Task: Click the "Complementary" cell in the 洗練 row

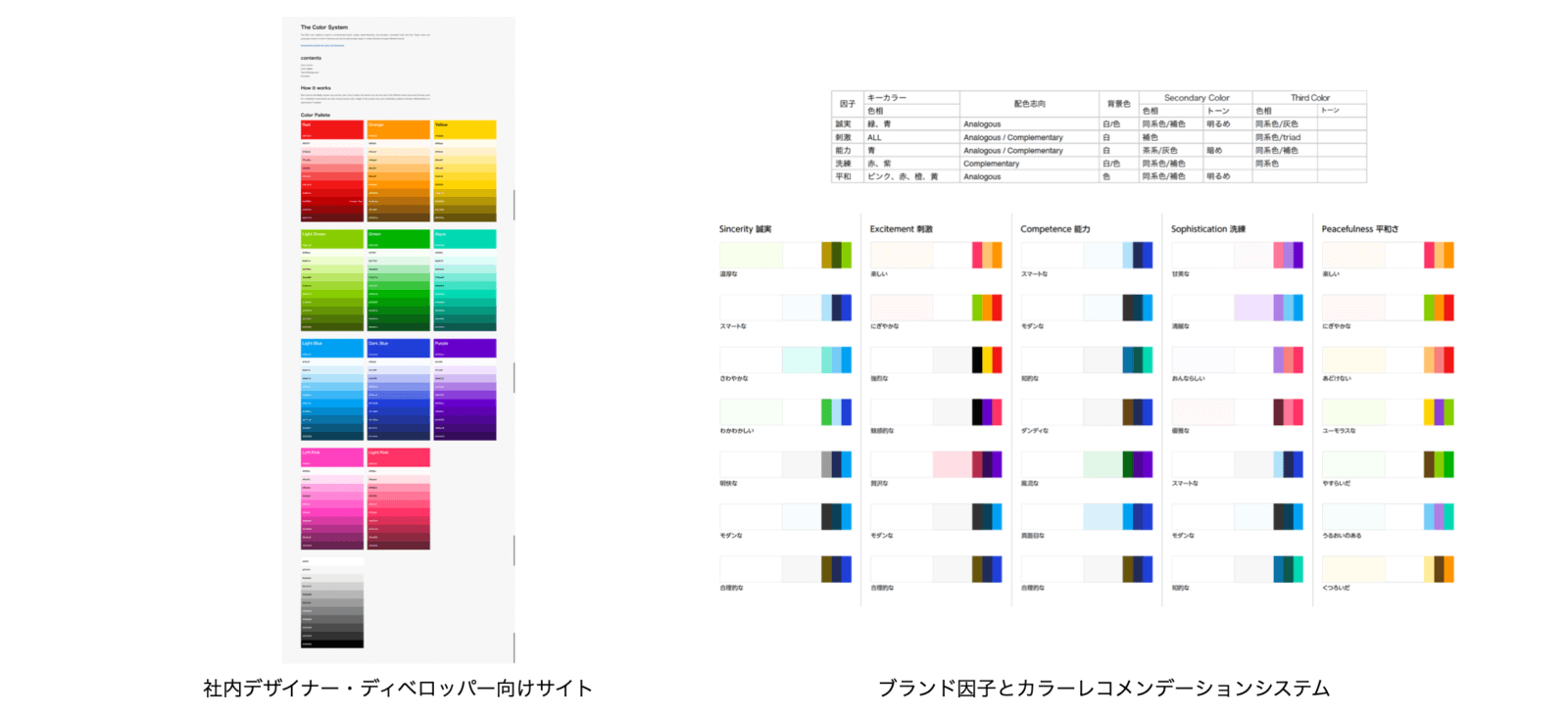Action: click(991, 164)
